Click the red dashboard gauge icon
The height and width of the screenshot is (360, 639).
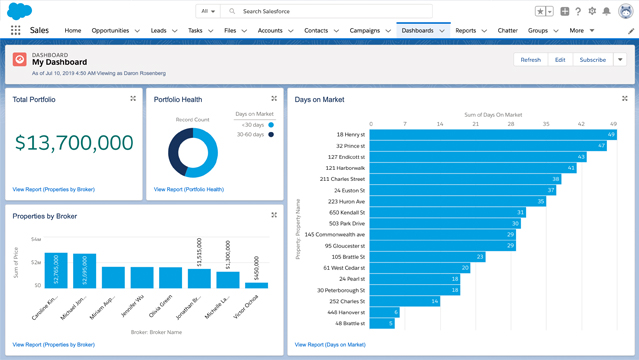pyautogui.click(x=20, y=60)
